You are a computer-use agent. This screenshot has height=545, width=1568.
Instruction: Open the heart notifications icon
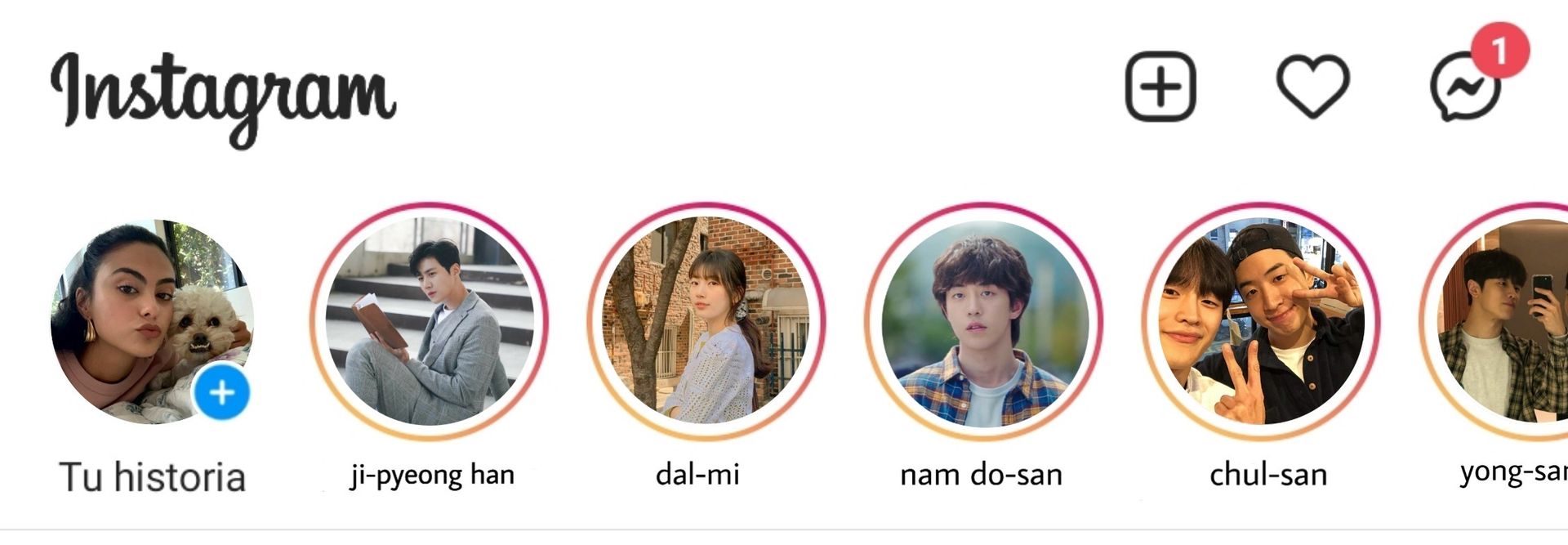click(1312, 86)
